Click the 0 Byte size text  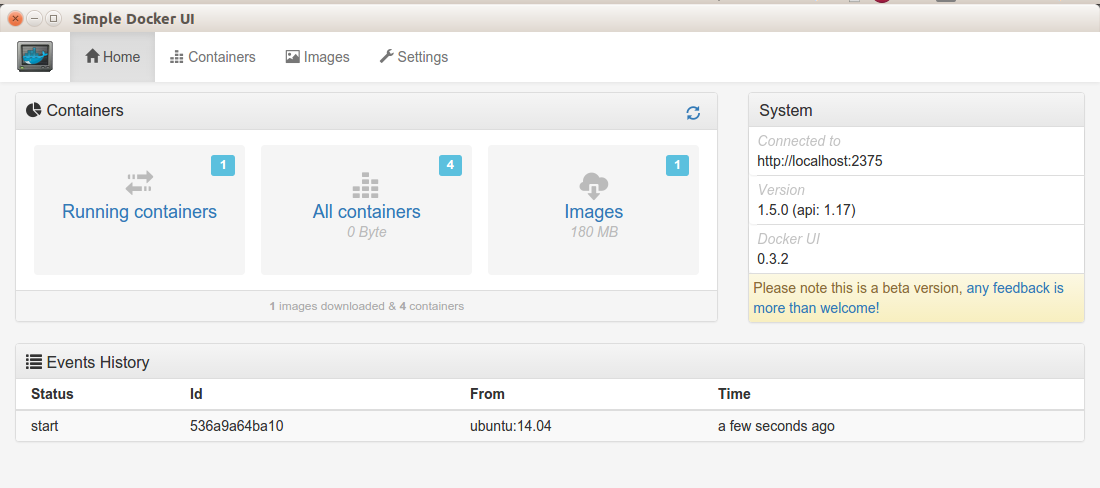pos(366,232)
